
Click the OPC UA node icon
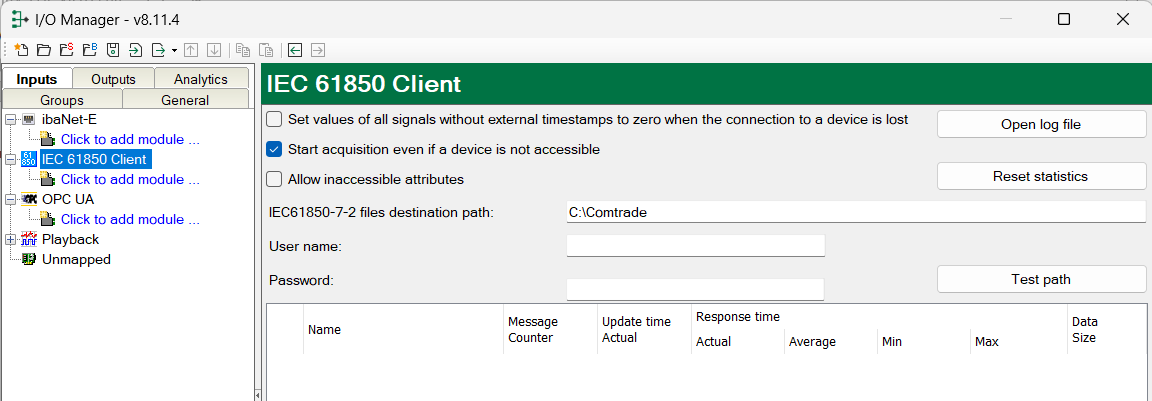click(29, 199)
